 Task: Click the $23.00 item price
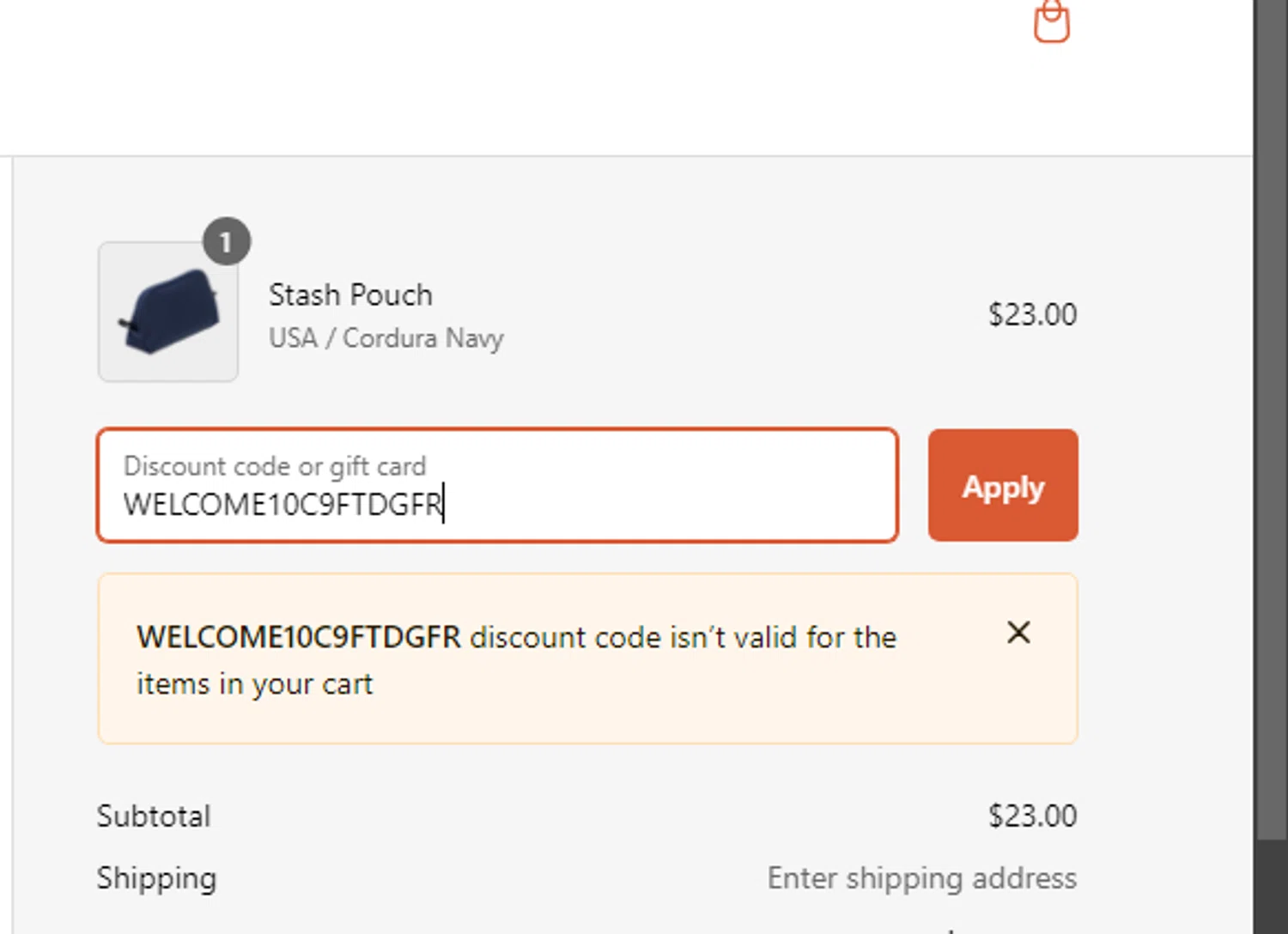click(x=1032, y=314)
